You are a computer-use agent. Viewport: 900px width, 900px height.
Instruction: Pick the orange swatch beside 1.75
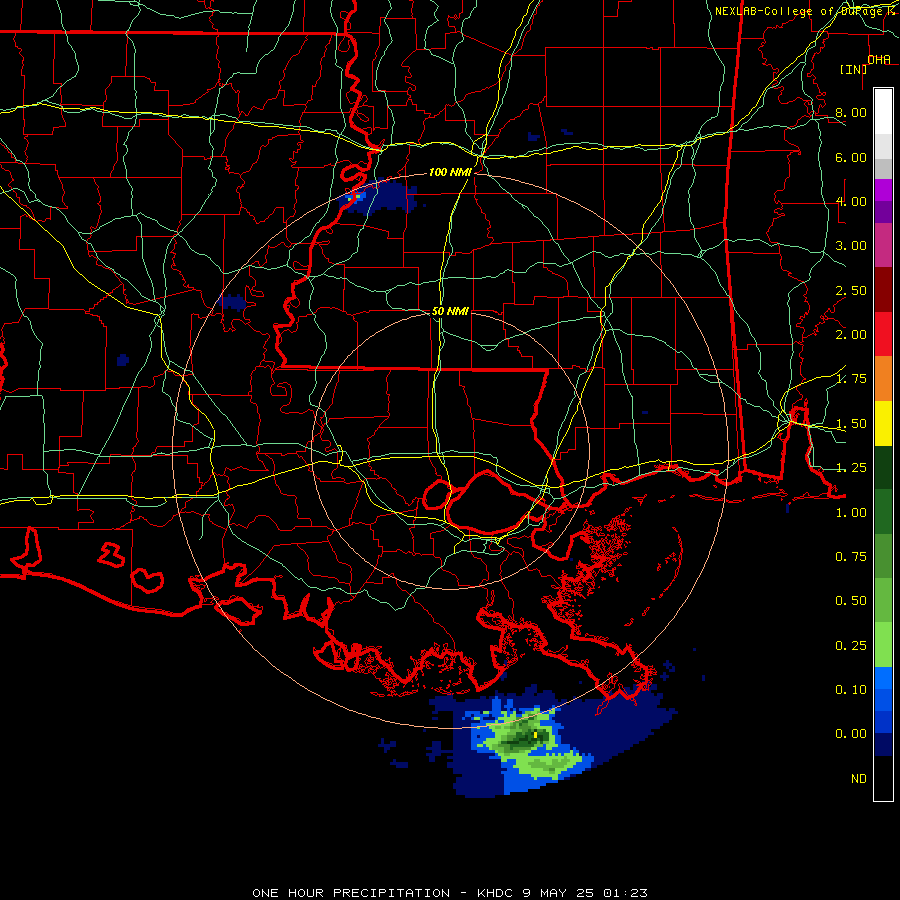(x=883, y=379)
